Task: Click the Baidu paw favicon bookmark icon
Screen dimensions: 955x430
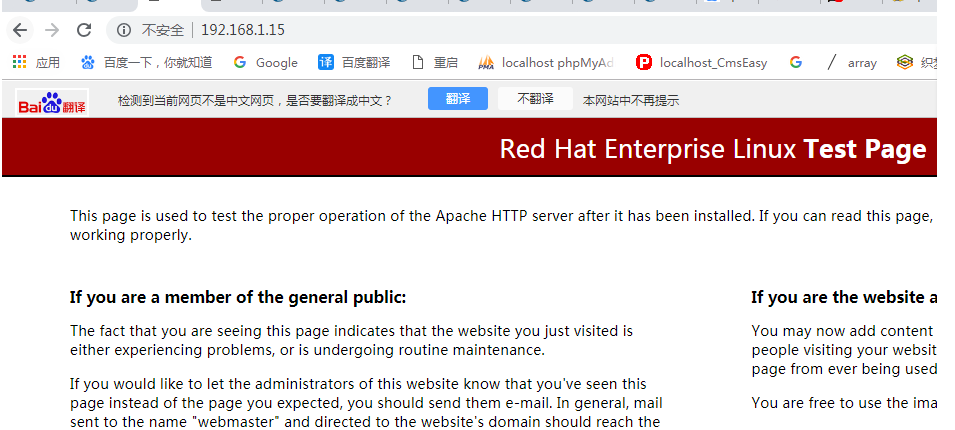Action: tap(88, 62)
